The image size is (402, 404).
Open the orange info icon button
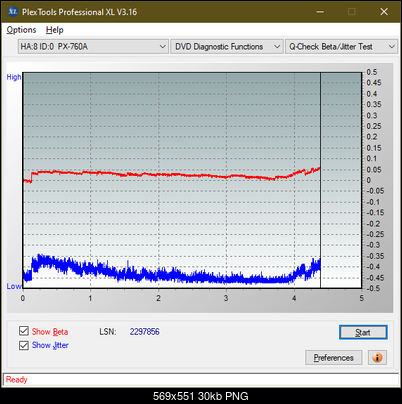tap(377, 358)
